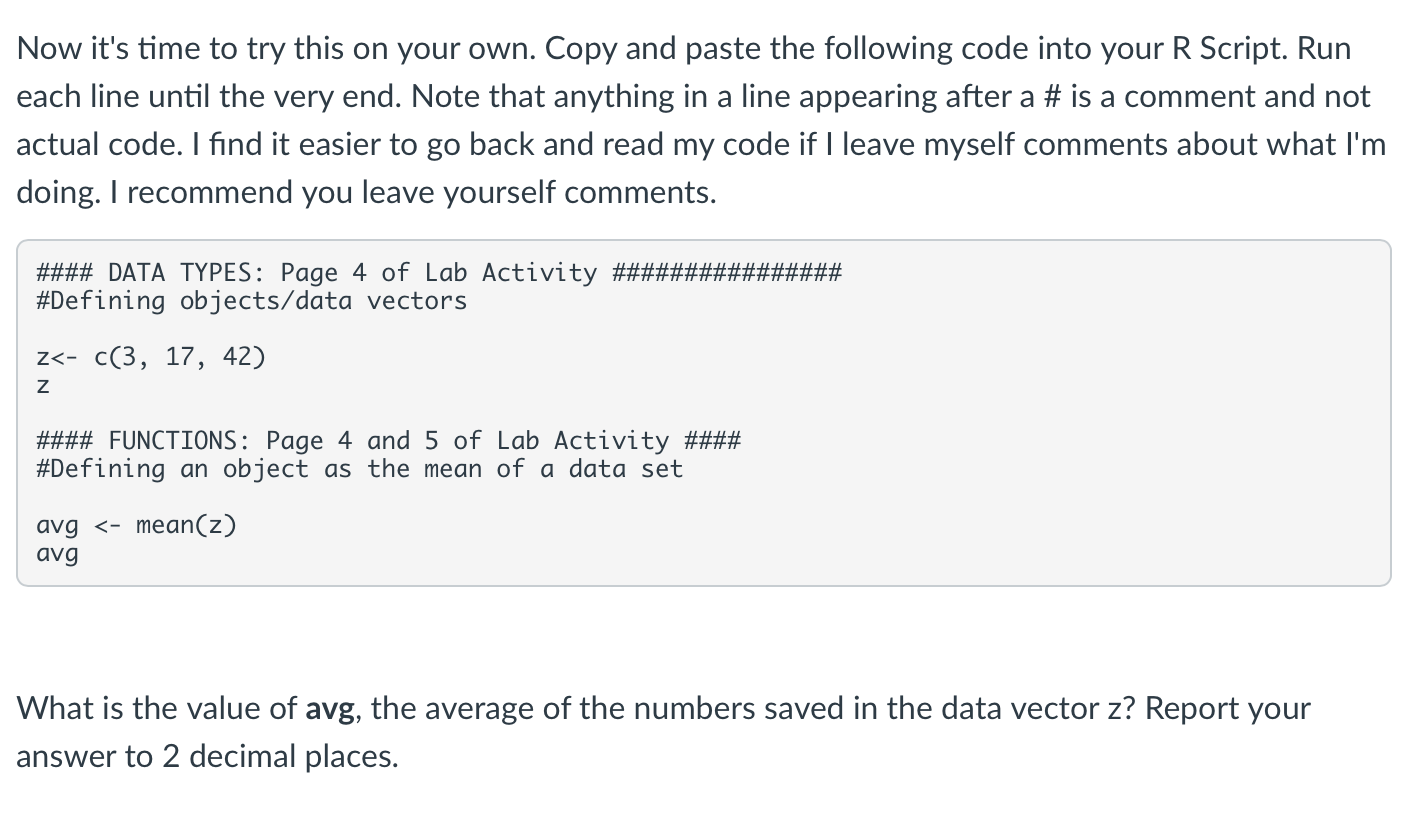The image size is (1406, 822).
Task: Click the 'avg <- mean(z)' code line
Action: [136, 525]
